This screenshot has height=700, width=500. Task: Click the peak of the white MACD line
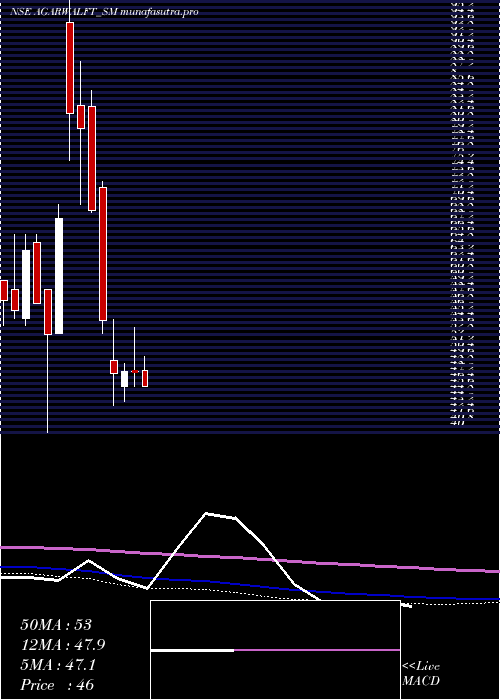pos(206,513)
